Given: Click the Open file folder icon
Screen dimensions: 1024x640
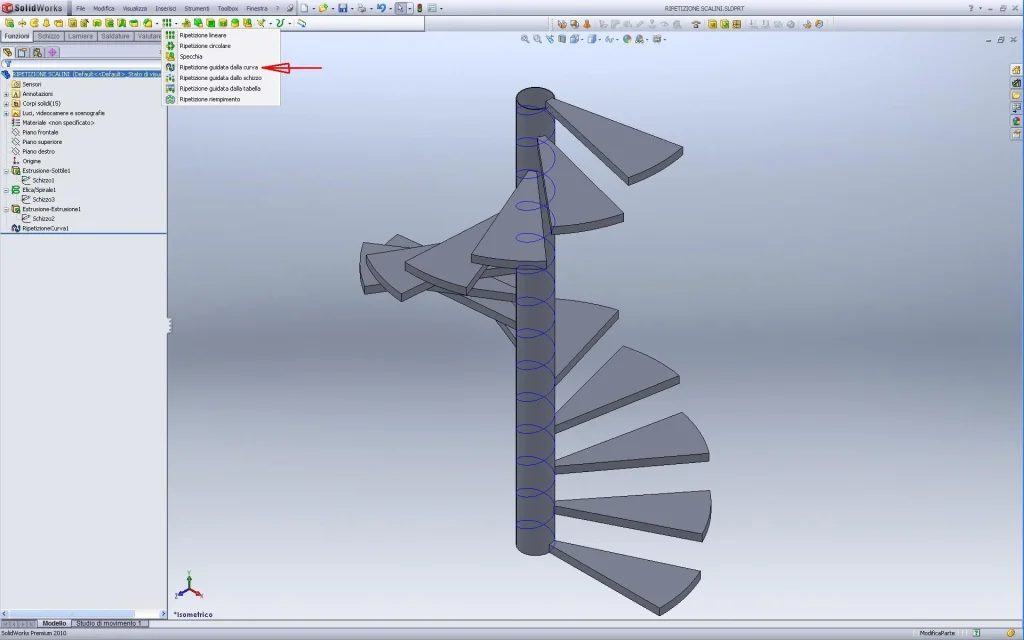Looking at the screenshot, I should click(x=323, y=8).
